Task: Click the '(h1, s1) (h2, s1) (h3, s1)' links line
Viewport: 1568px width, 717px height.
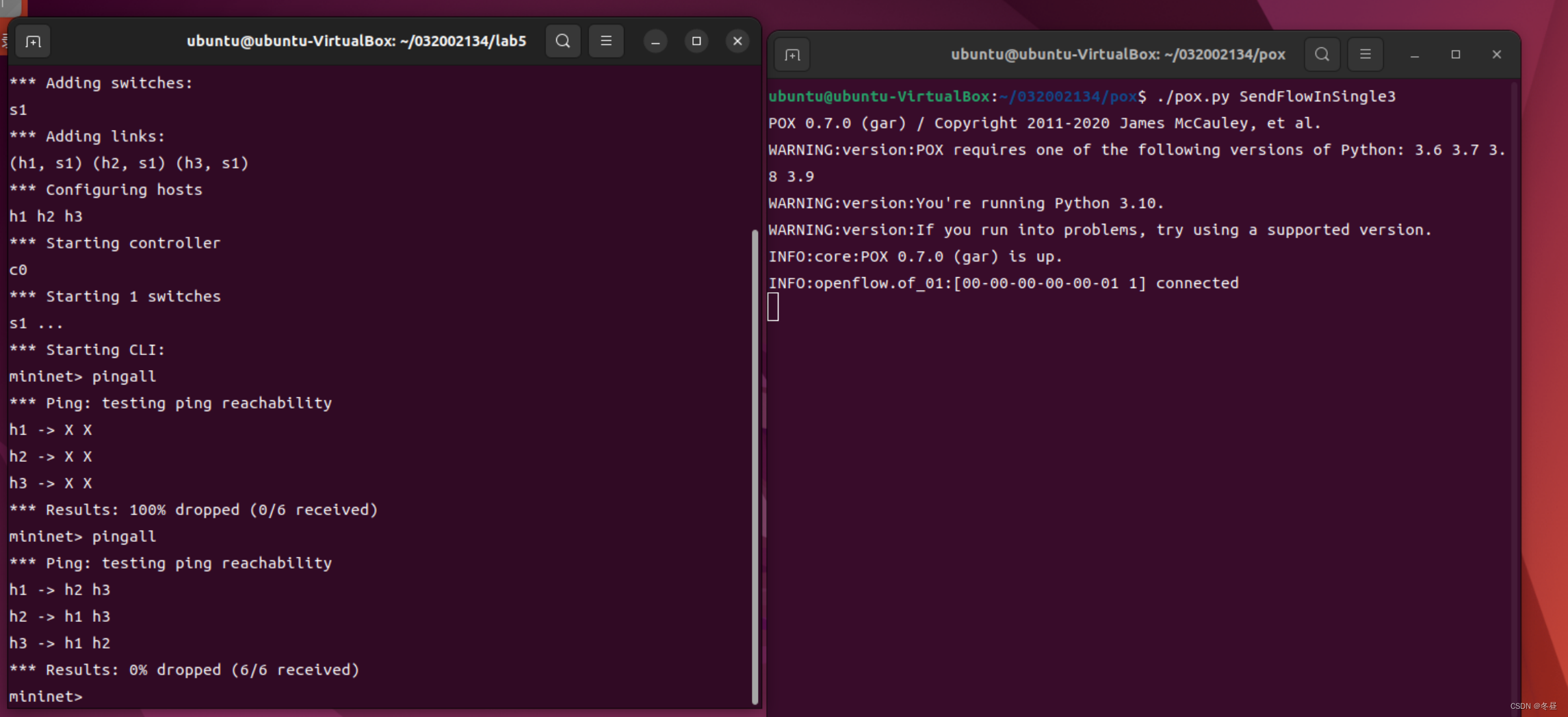Action: click(x=129, y=163)
